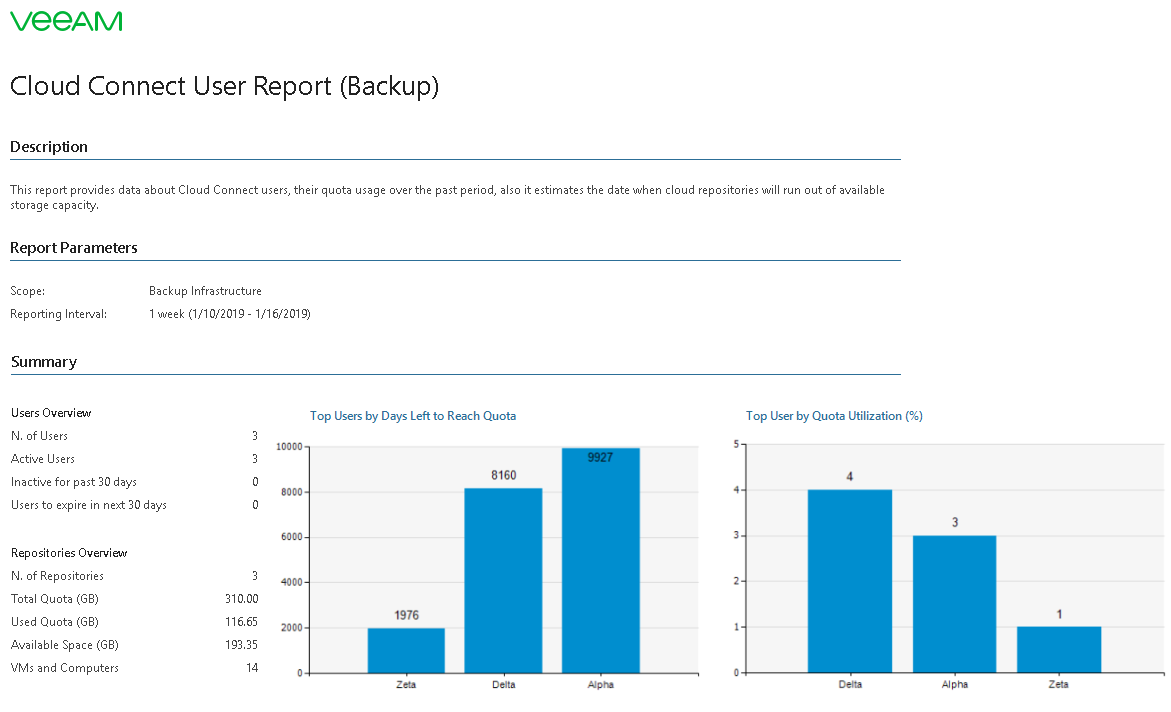Viewport: 1171px width, 712px height.
Task: Click the Total Quota (GB) label
Action: point(55,599)
